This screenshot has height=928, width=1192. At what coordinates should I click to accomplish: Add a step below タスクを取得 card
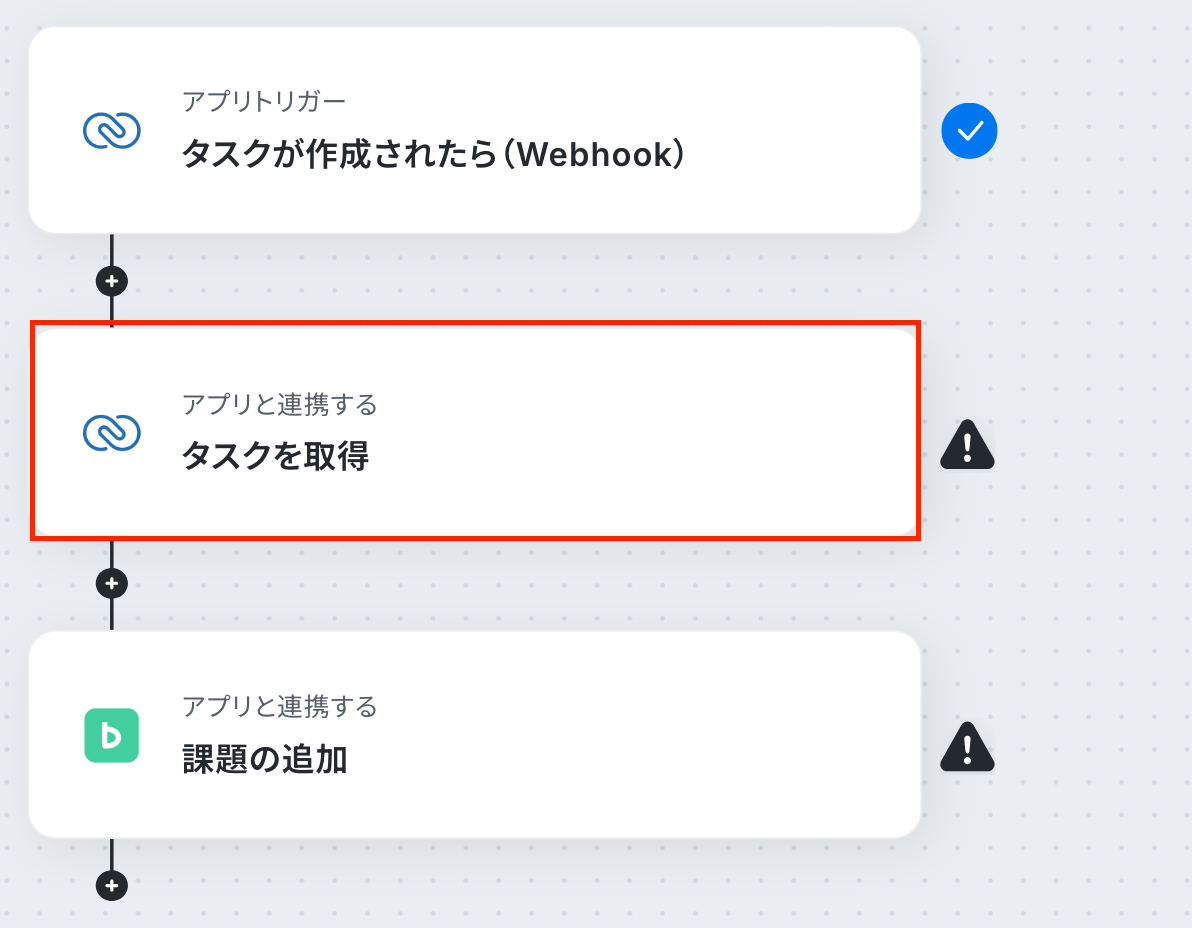[x=112, y=584]
